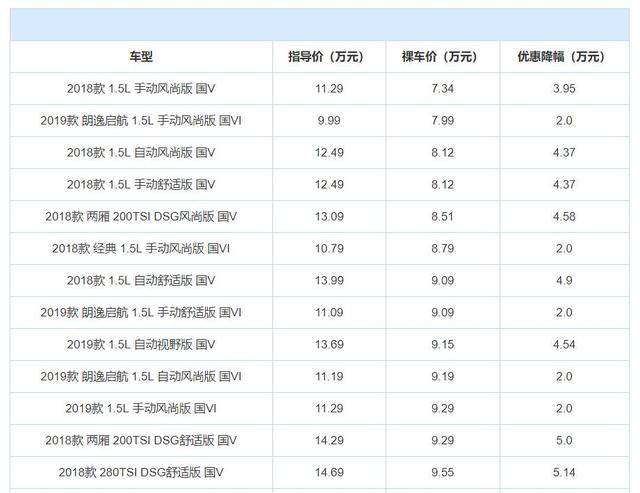
Task: Click the guide price value 14.29
Action: (x=329, y=441)
